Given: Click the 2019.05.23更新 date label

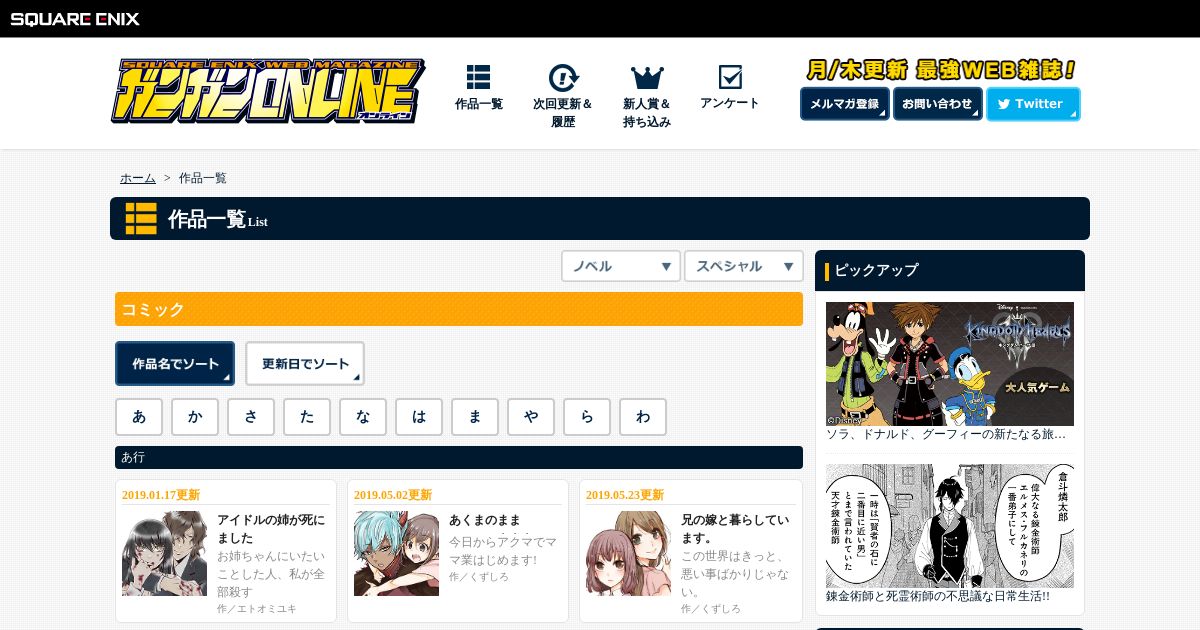Looking at the screenshot, I should (625, 495).
